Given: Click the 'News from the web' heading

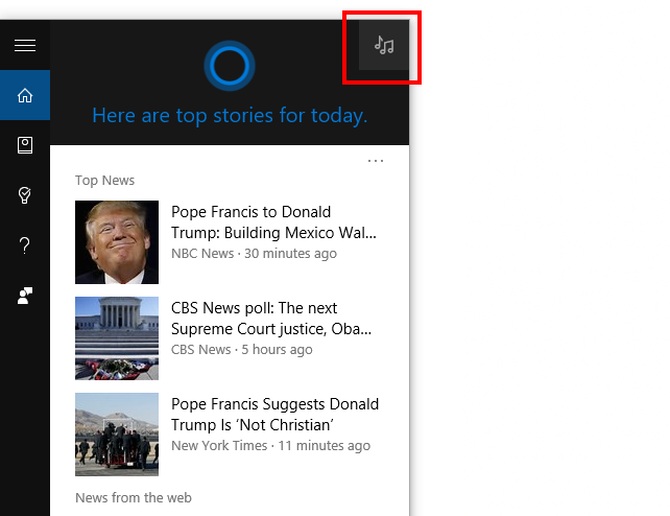Looking at the screenshot, I should pyautogui.click(x=133, y=498).
